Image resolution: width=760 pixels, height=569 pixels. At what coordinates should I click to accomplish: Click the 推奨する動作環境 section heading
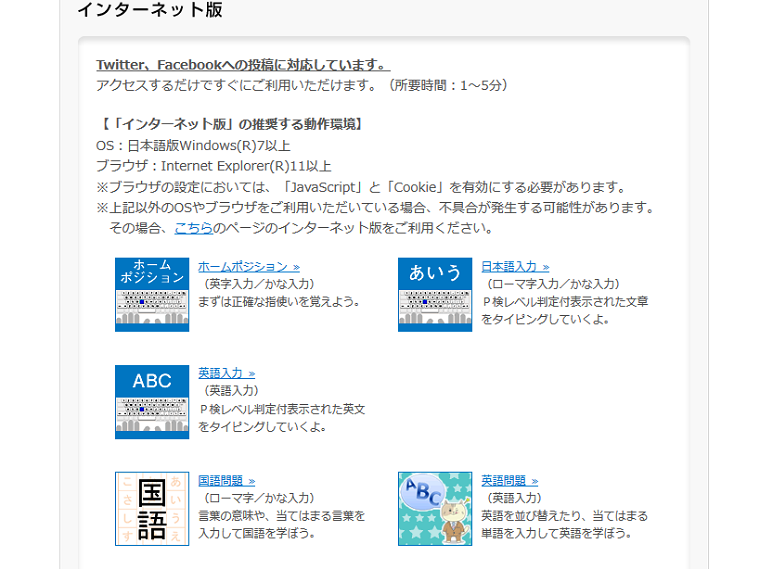[x=230, y=125]
